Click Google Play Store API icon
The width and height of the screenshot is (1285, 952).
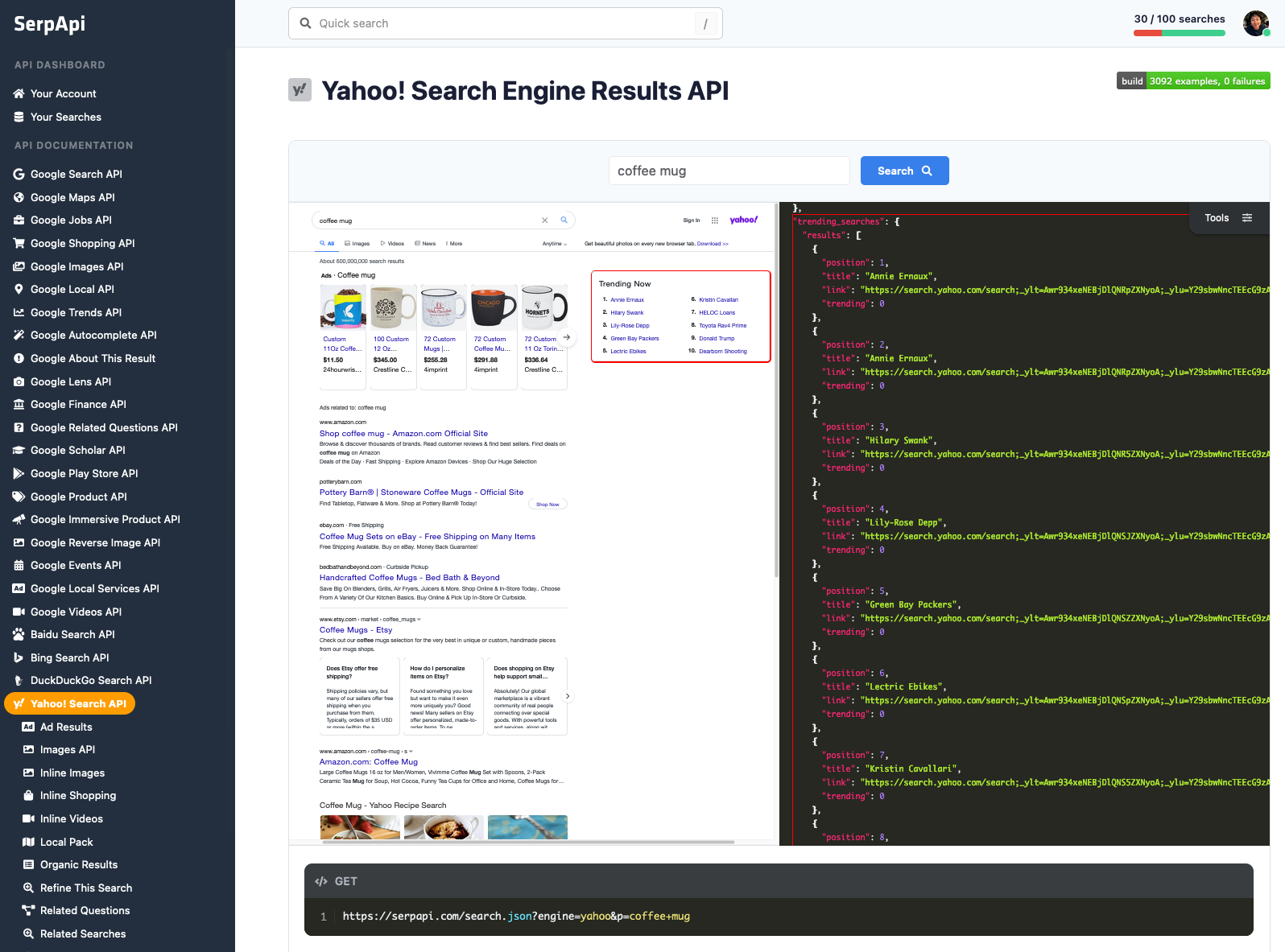(x=19, y=473)
